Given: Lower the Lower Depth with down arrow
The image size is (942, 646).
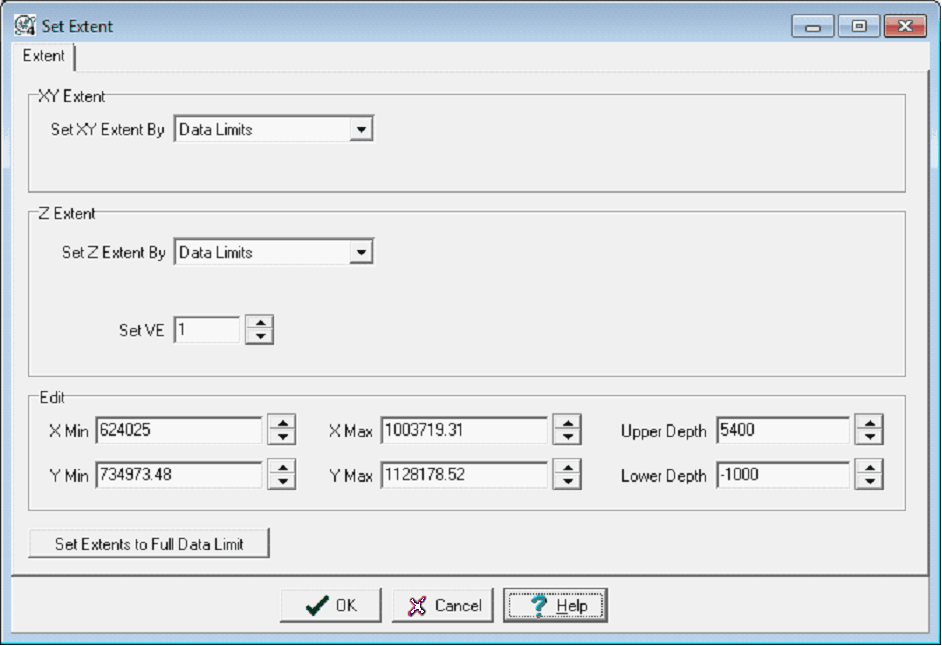Looking at the screenshot, I should tap(870, 482).
